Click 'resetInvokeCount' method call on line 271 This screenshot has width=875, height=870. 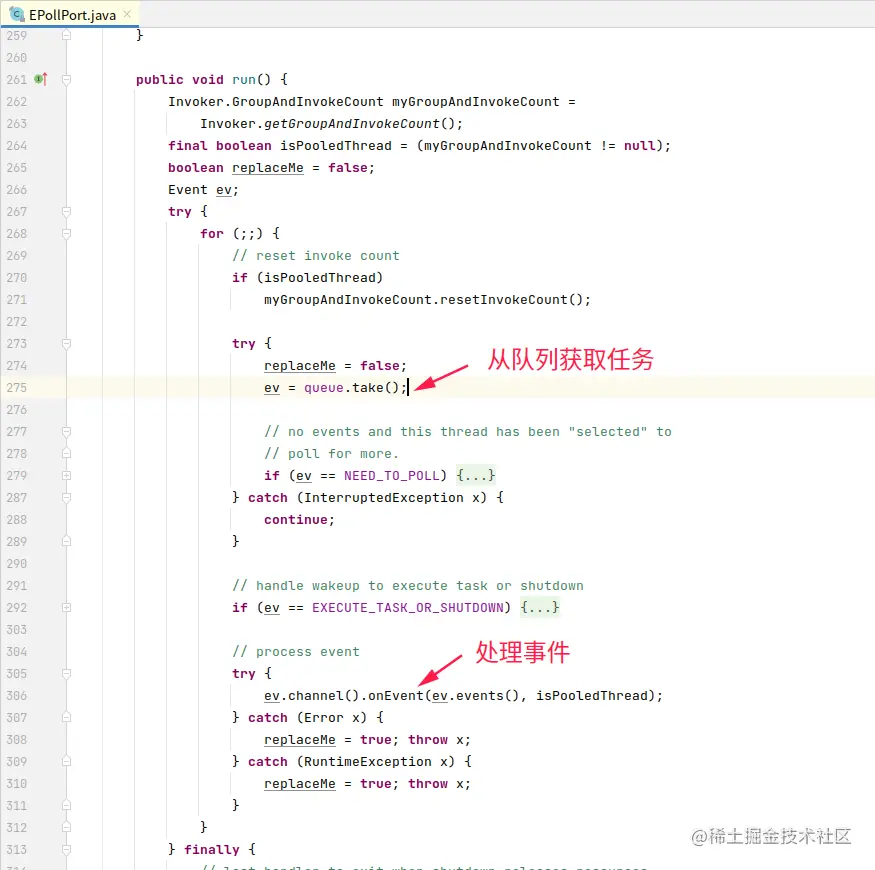[503, 300]
